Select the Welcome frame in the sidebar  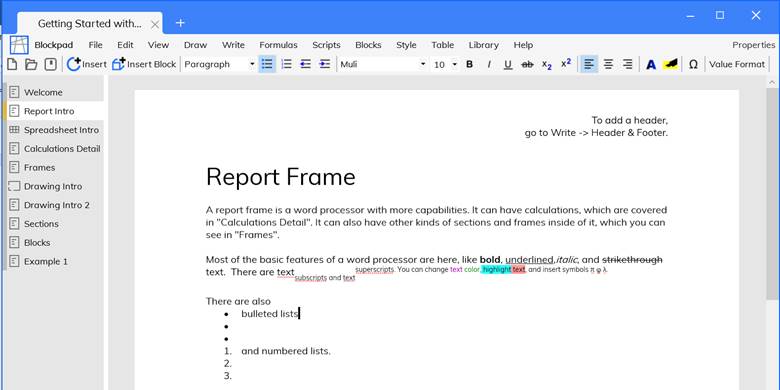54,93
